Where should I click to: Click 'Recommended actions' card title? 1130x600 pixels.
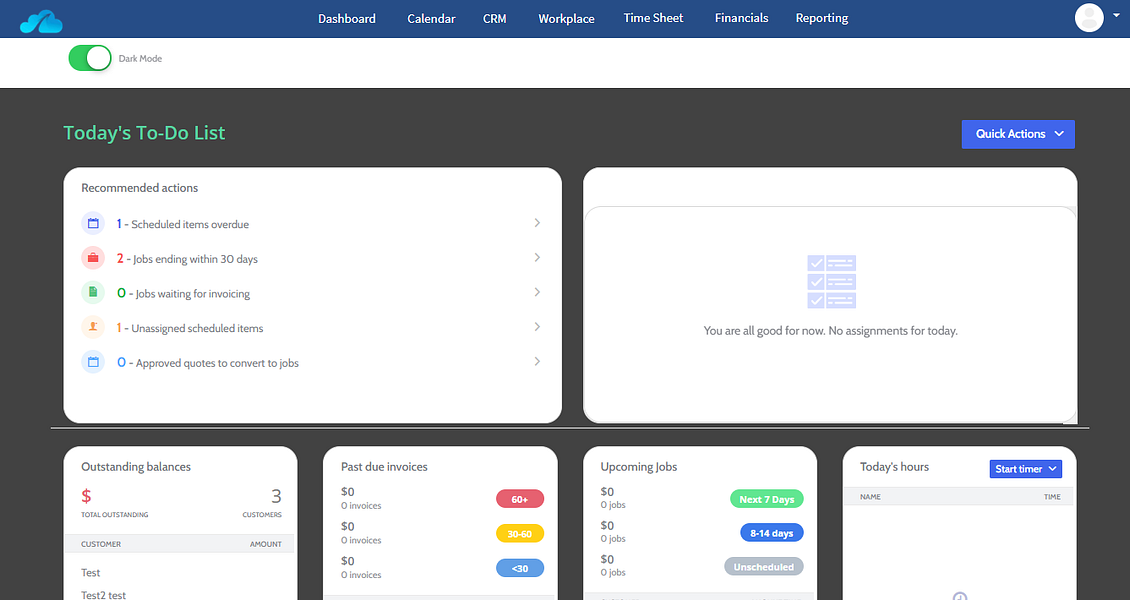pos(139,188)
